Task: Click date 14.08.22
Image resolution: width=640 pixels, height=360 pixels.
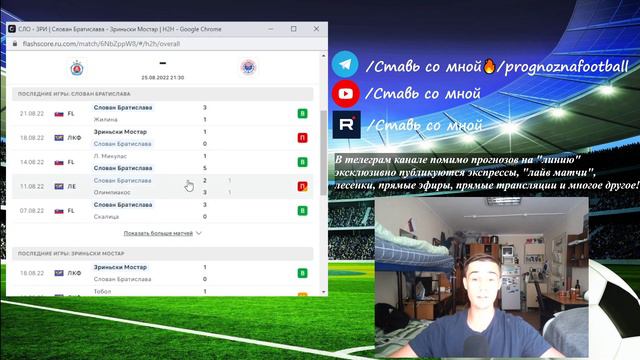Action: (x=32, y=162)
